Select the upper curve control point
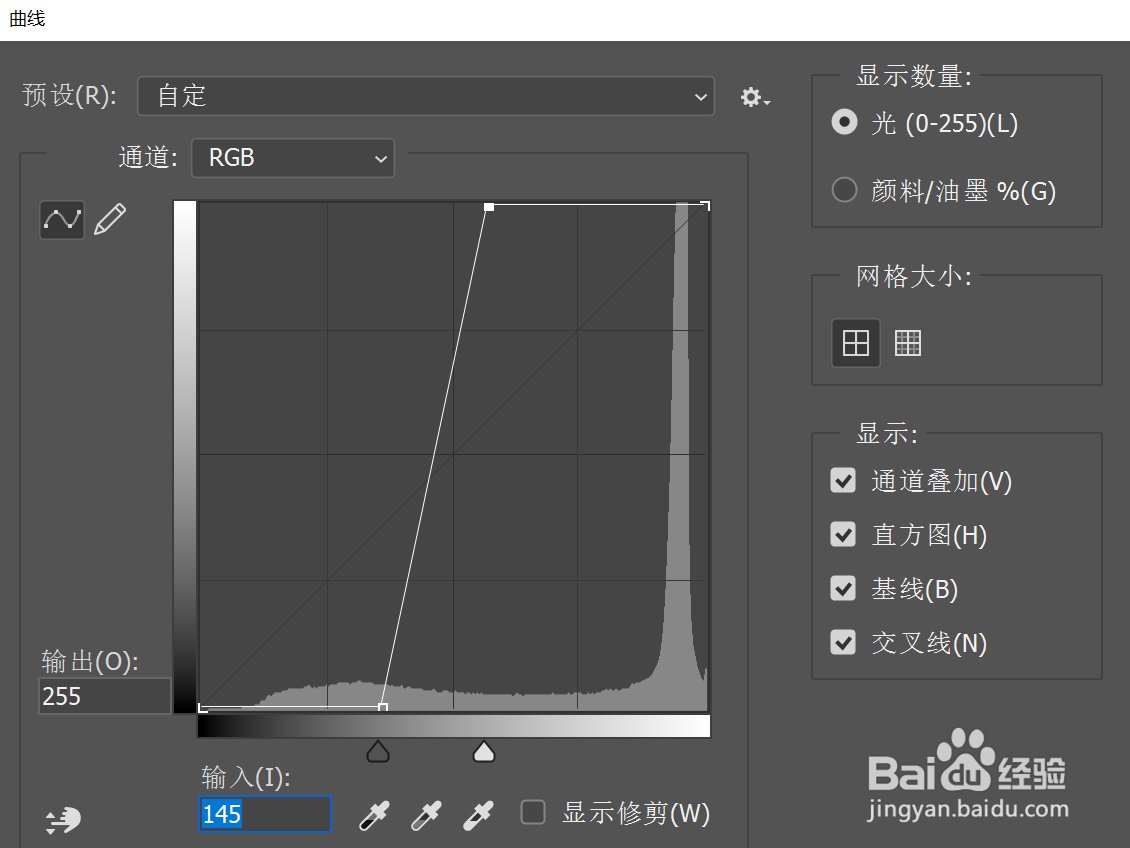The image size is (1130, 848). click(x=489, y=207)
